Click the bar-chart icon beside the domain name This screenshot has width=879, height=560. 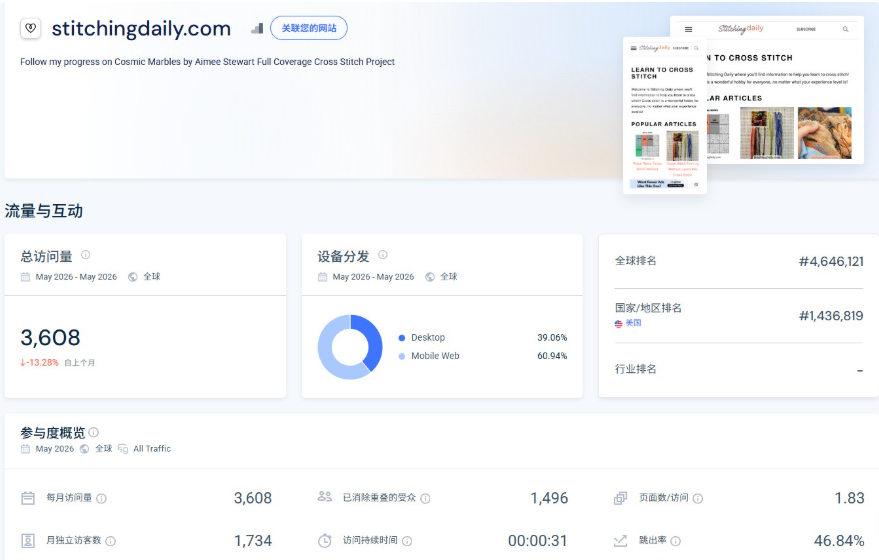click(257, 28)
